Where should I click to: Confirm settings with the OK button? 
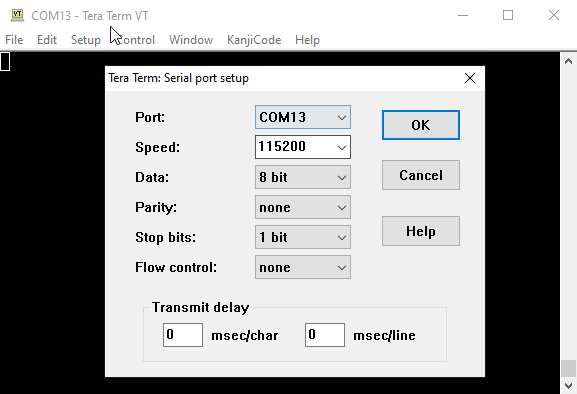(421, 125)
